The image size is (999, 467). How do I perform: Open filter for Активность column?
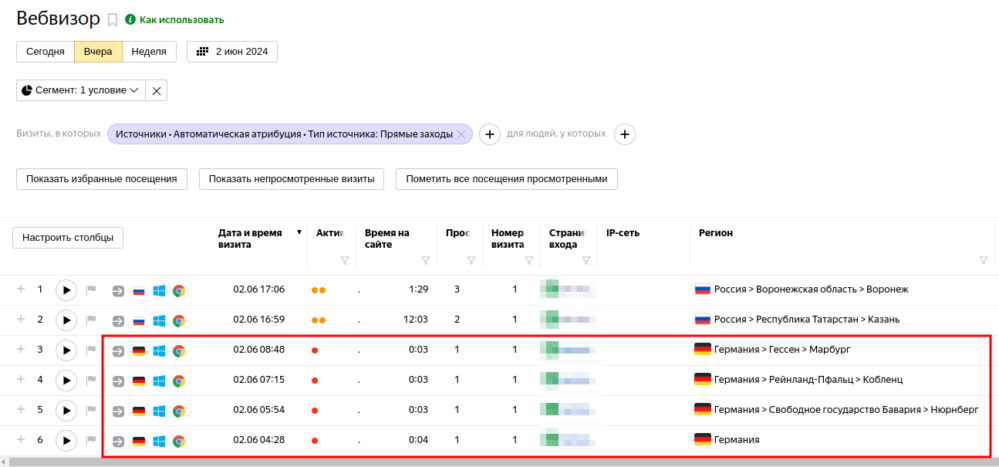345,260
